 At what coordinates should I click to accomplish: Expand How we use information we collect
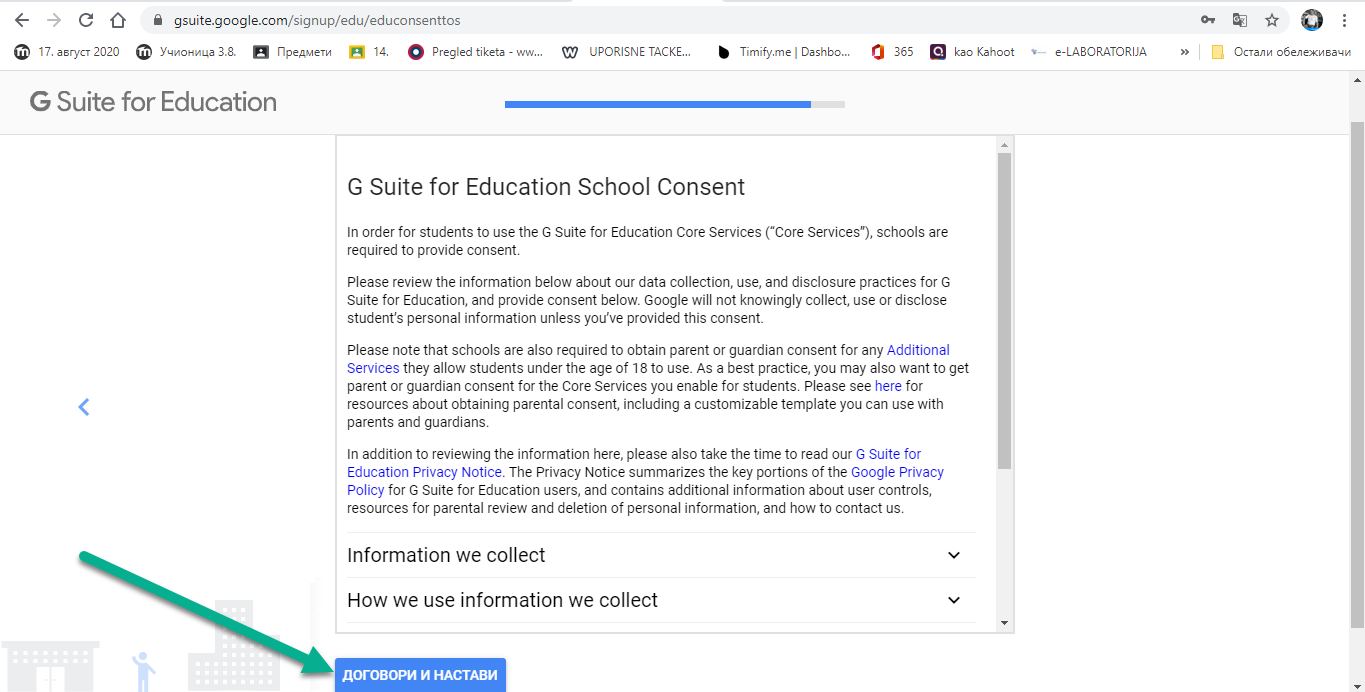coord(953,600)
